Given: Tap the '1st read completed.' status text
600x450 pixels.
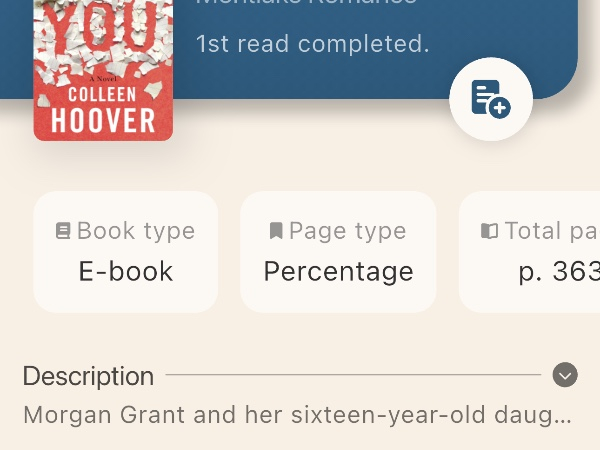Looking at the screenshot, I should [312, 44].
